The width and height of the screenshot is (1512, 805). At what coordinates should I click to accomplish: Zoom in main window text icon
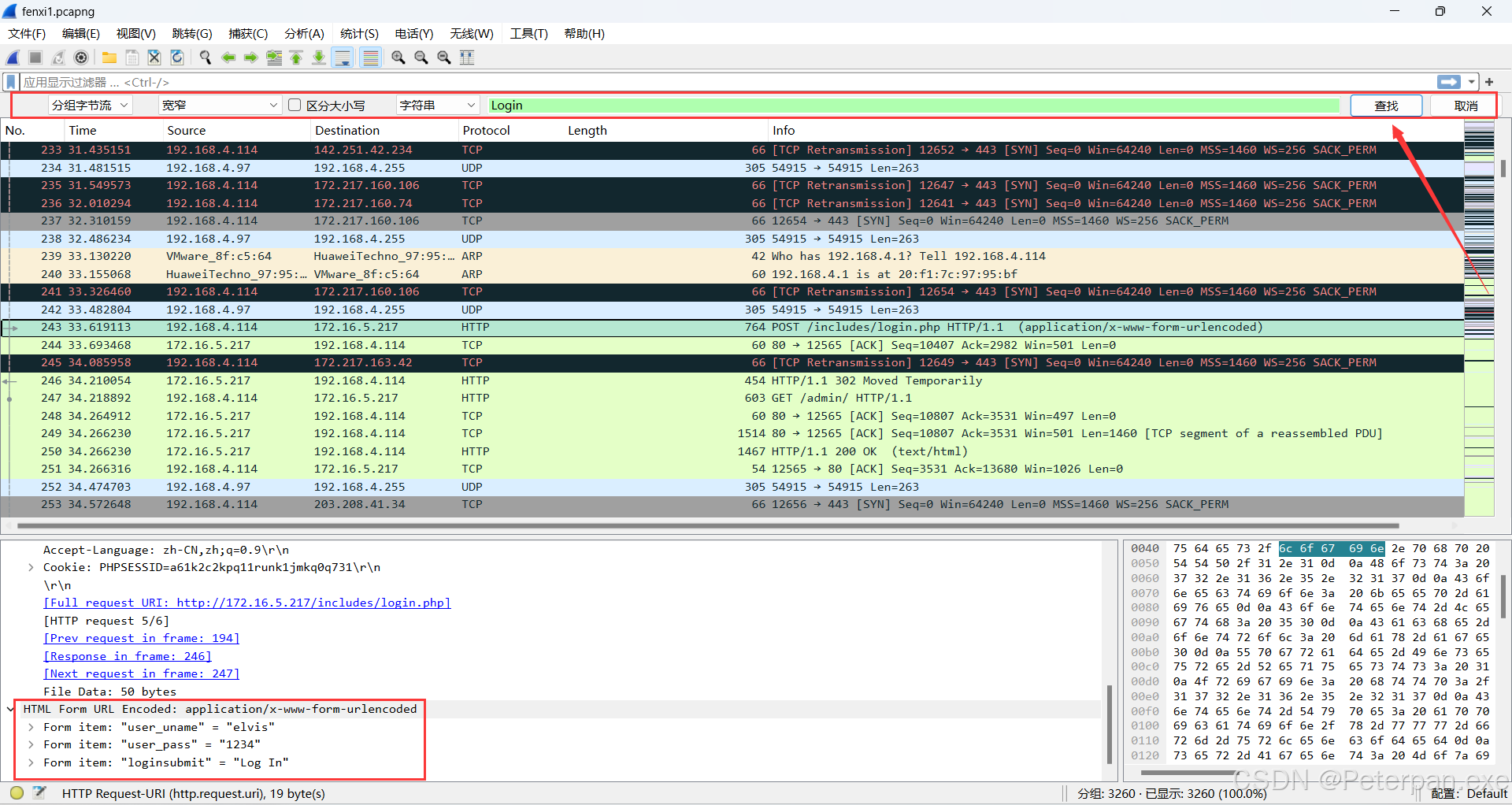[398, 57]
